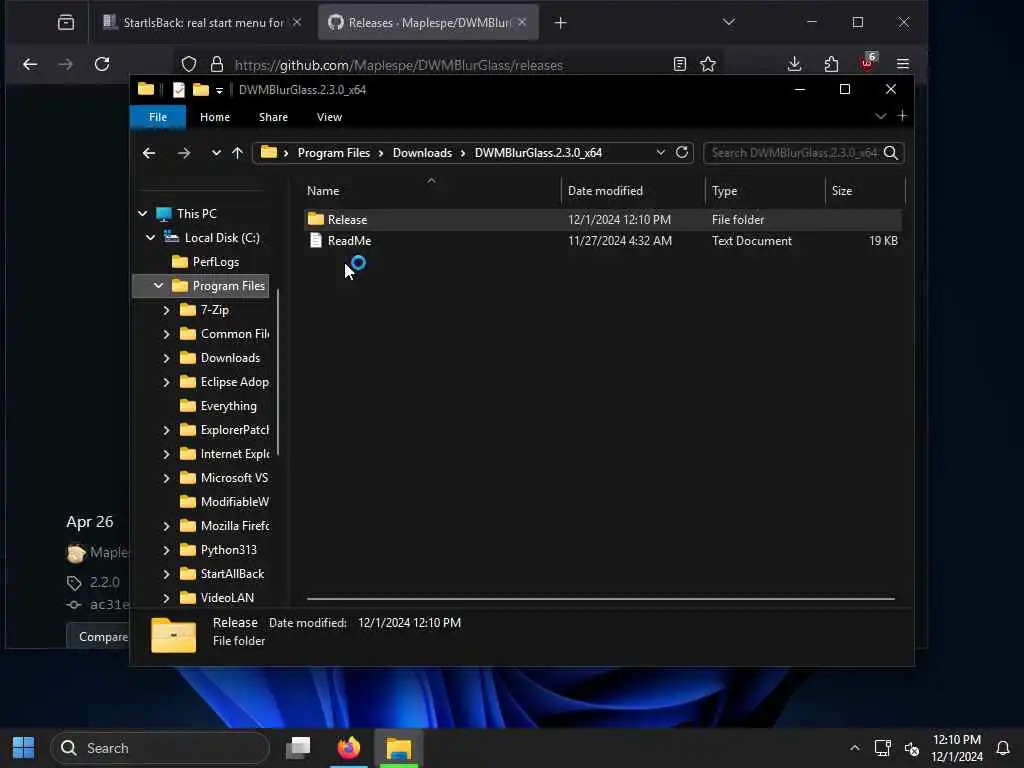Switch to StartIsBack browser tab
Screen dimensions: 1024x768
(x=203, y=23)
